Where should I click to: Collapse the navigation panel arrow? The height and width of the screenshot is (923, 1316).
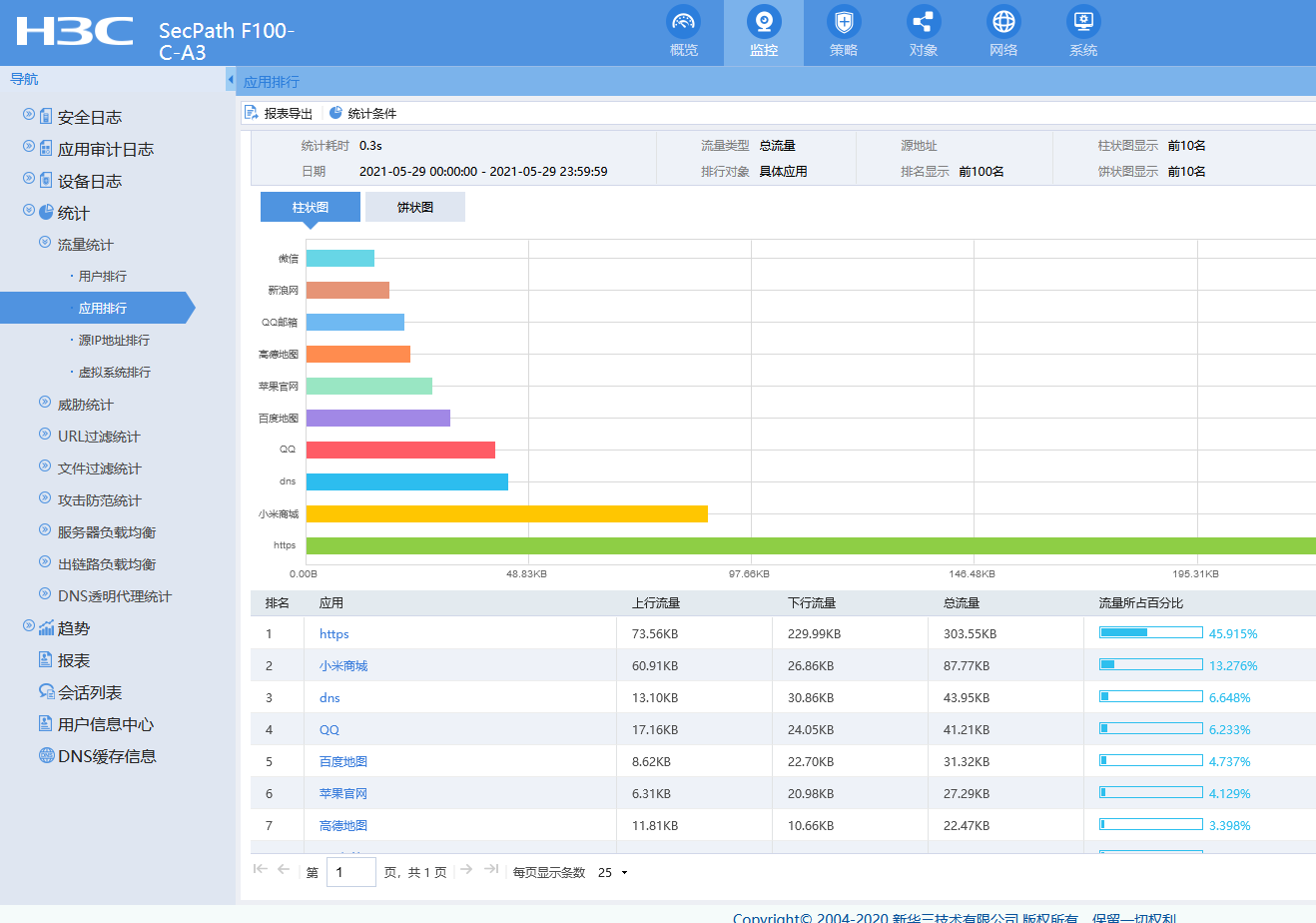[231, 80]
